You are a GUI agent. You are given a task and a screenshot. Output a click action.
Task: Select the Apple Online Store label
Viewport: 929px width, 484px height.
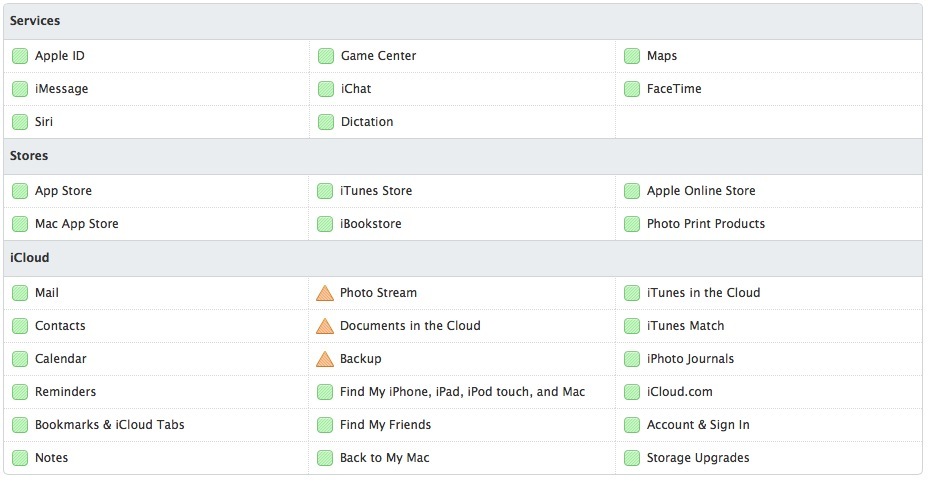click(701, 191)
